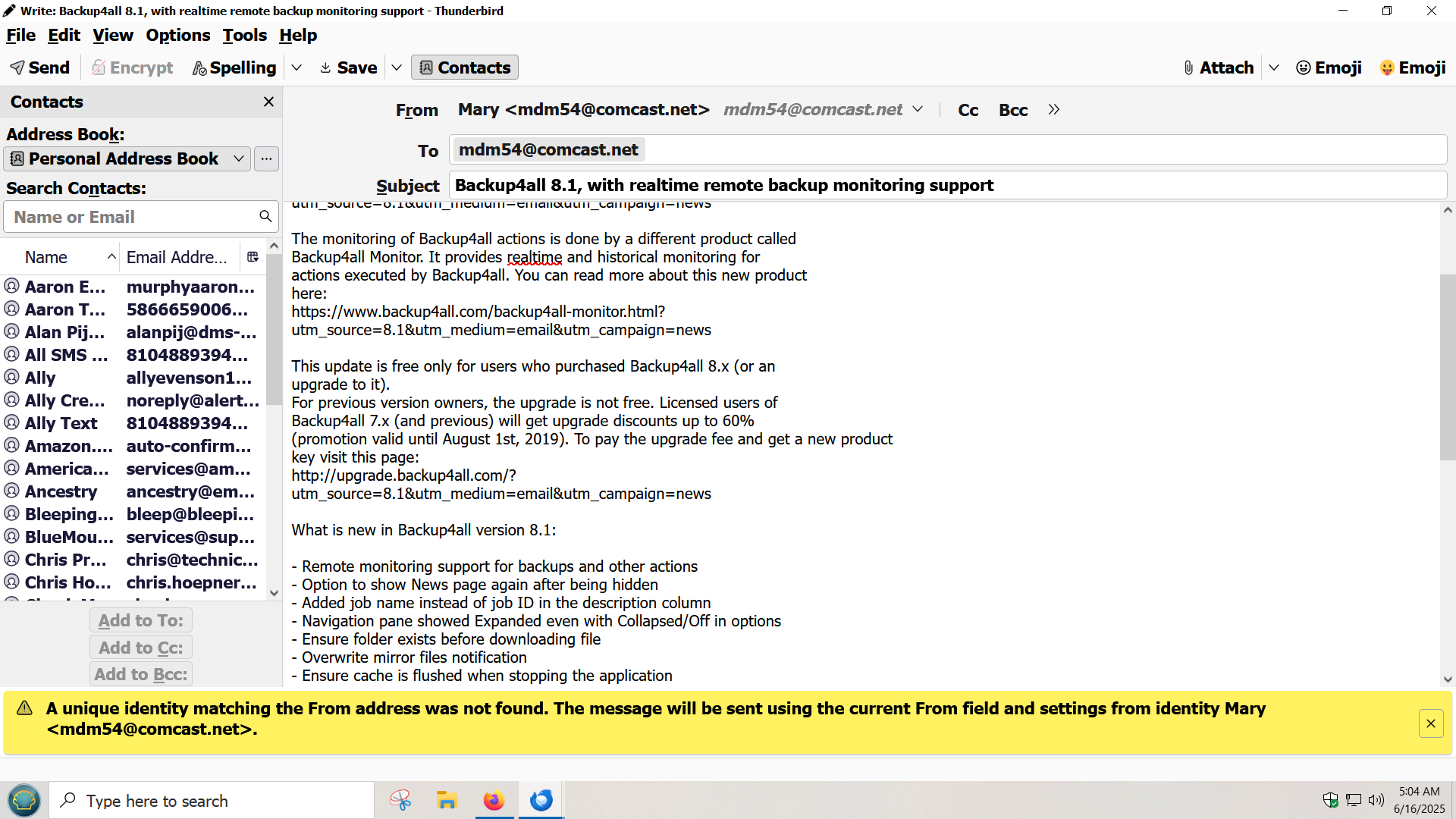Select contact Alan Pij...
Viewport: 1456px width, 819px height.
point(133,332)
